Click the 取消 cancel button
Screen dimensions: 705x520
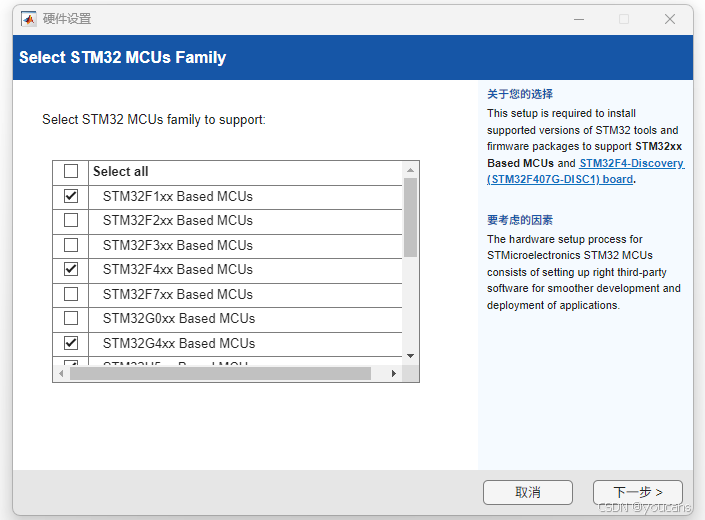[x=528, y=492]
